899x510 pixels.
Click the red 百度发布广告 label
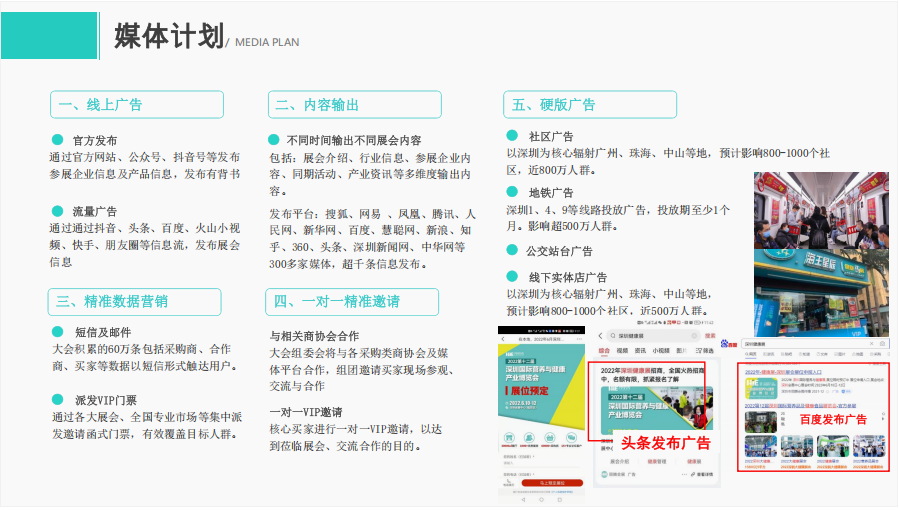coord(832,419)
